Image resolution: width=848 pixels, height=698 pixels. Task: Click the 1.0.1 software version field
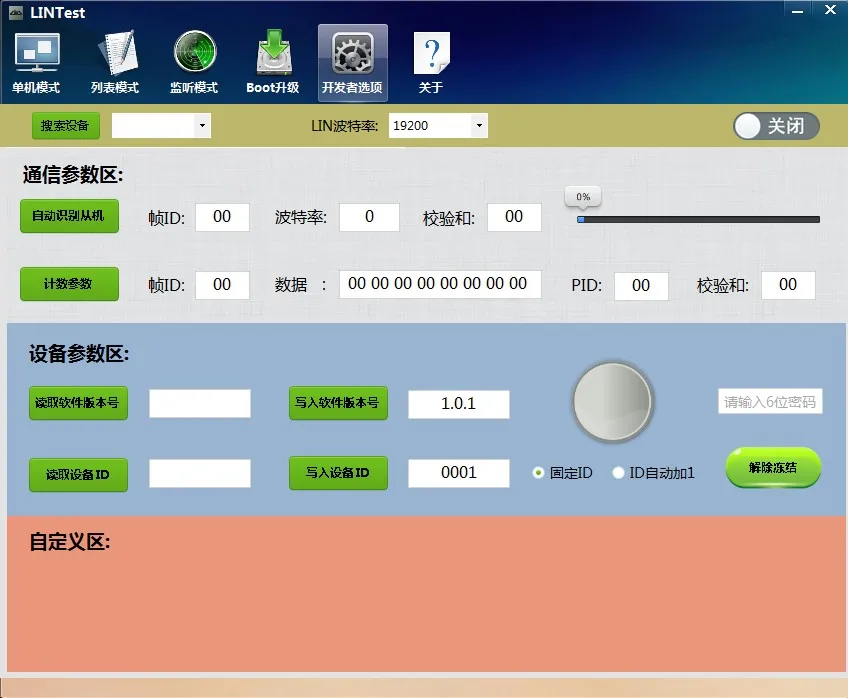point(459,404)
